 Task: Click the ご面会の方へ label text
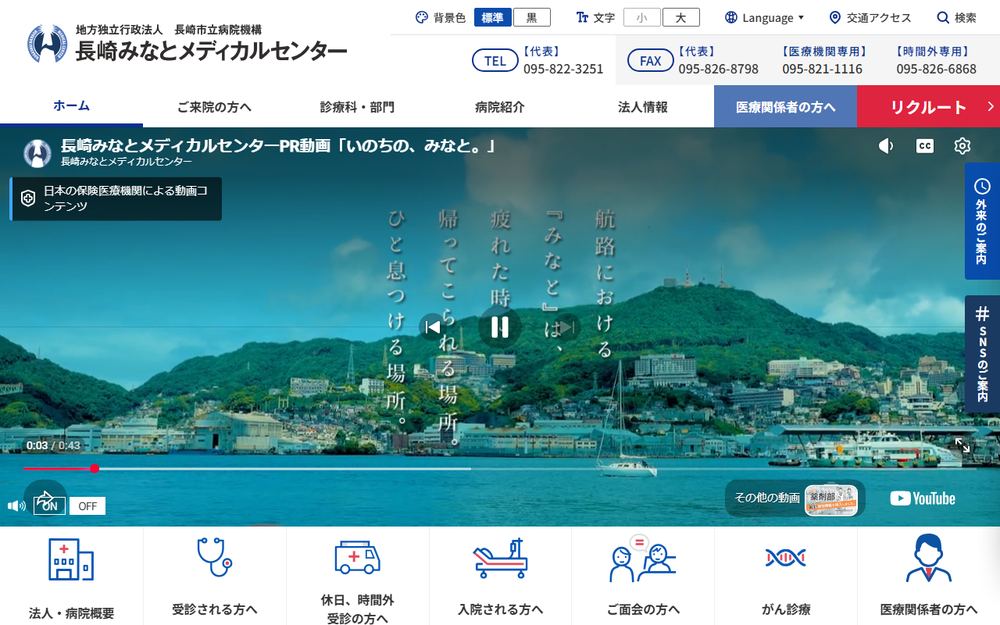(643, 610)
